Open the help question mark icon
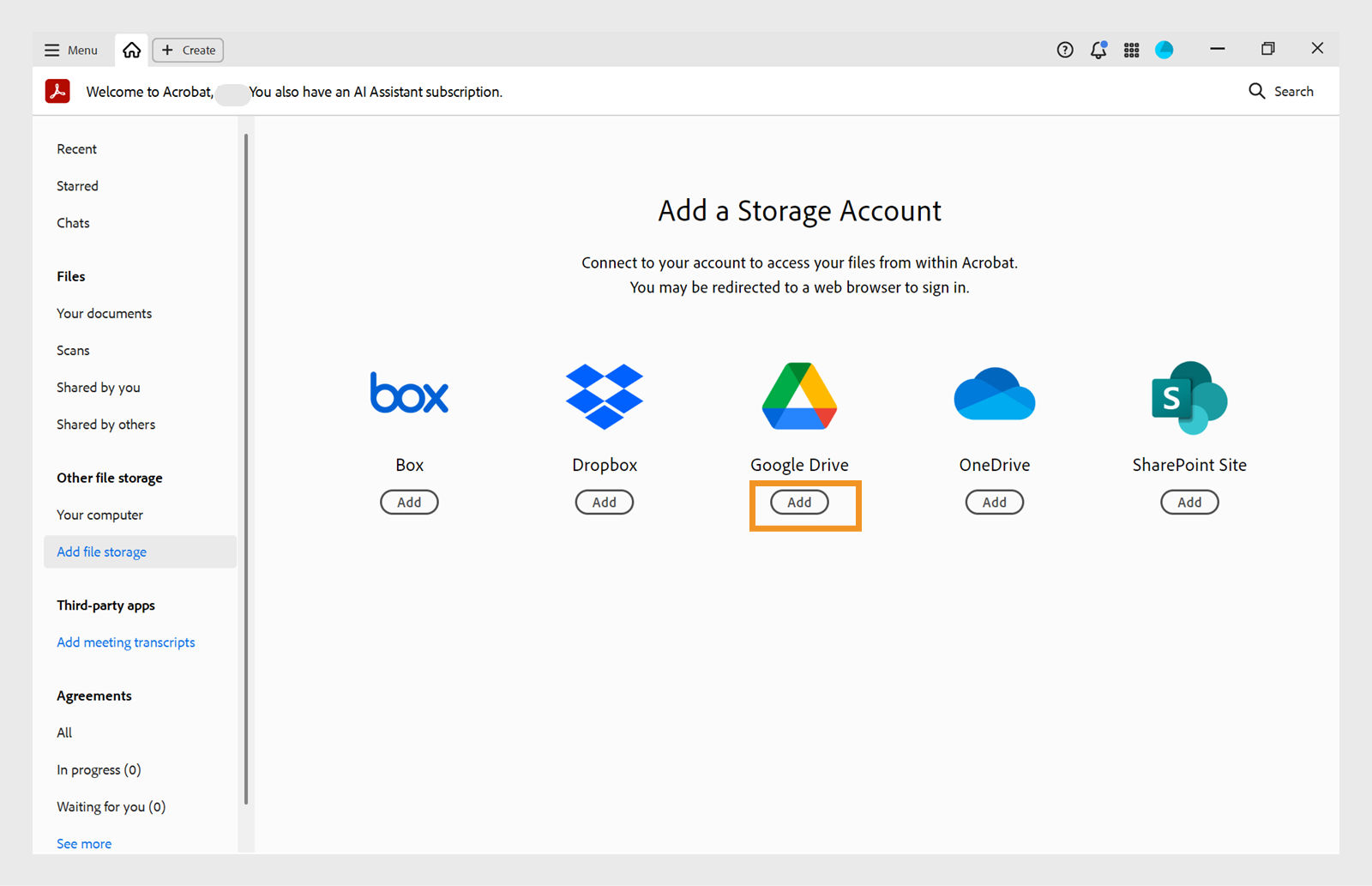This screenshot has width=1372, height=886. click(x=1064, y=50)
